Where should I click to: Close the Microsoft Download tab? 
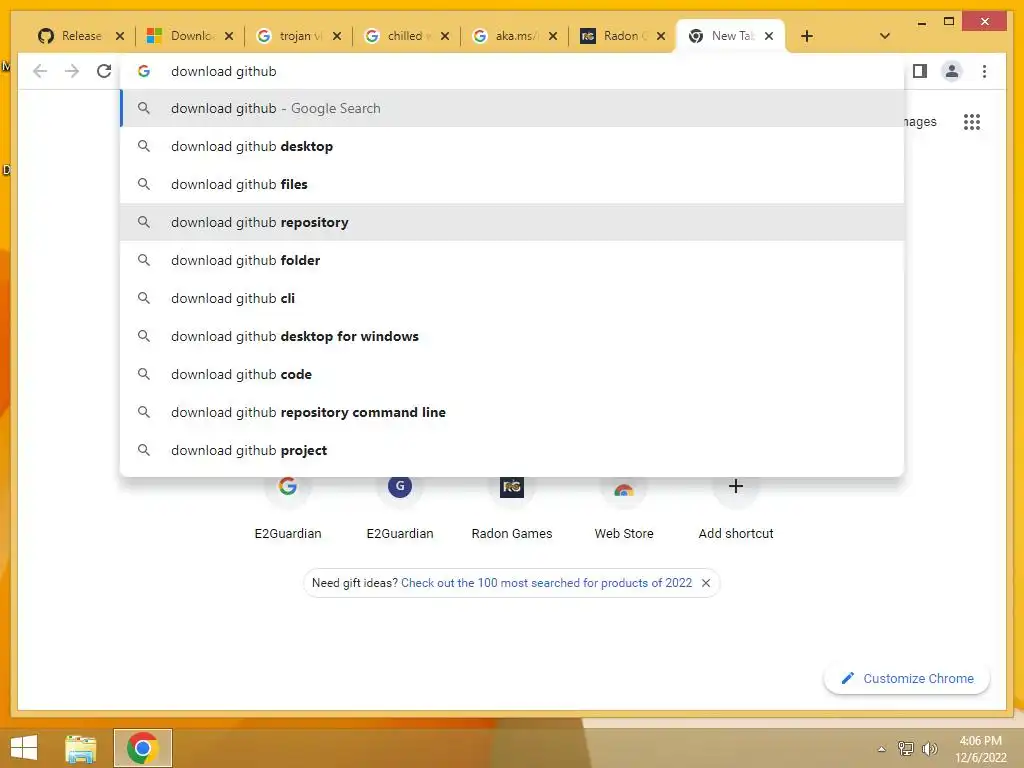tap(229, 36)
